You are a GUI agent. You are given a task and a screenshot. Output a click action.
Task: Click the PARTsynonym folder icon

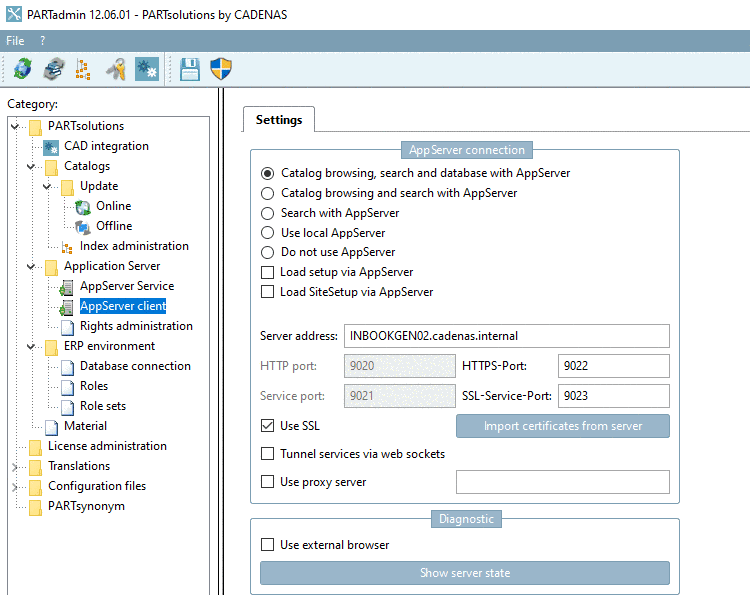[x=35, y=507]
